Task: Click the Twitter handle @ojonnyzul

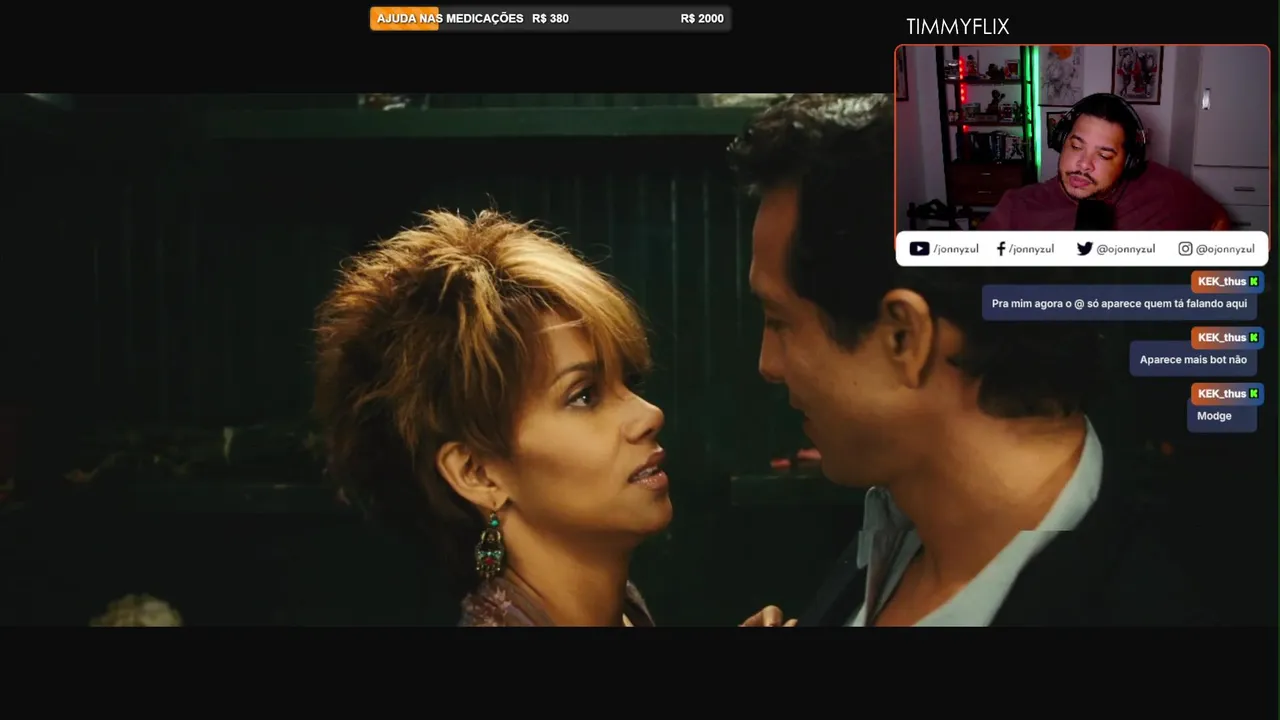Action: (x=1125, y=249)
